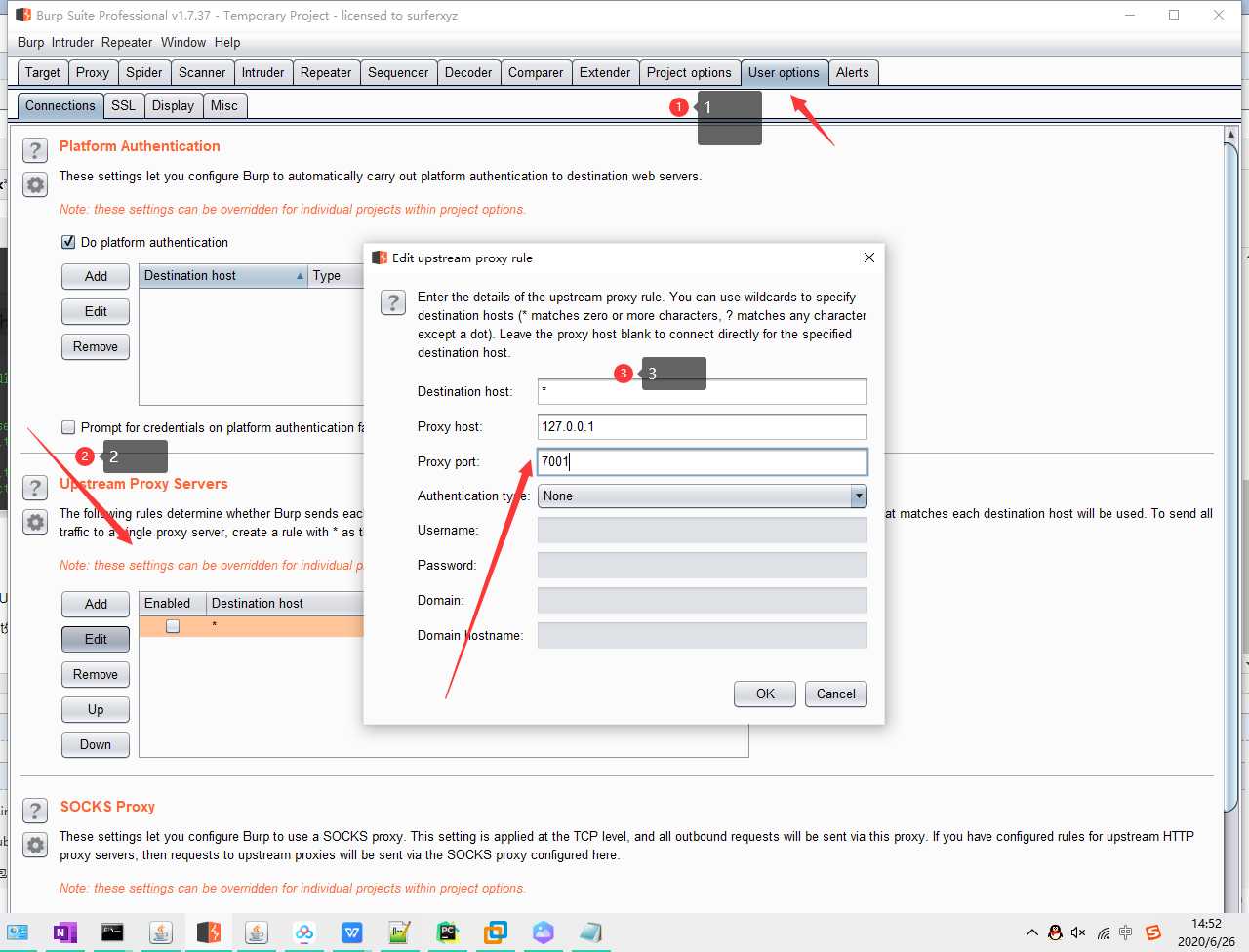Screen dimensions: 1249x952
Task: Open the Upstream Proxy Servers gear options
Action: click(x=35, y=522)
